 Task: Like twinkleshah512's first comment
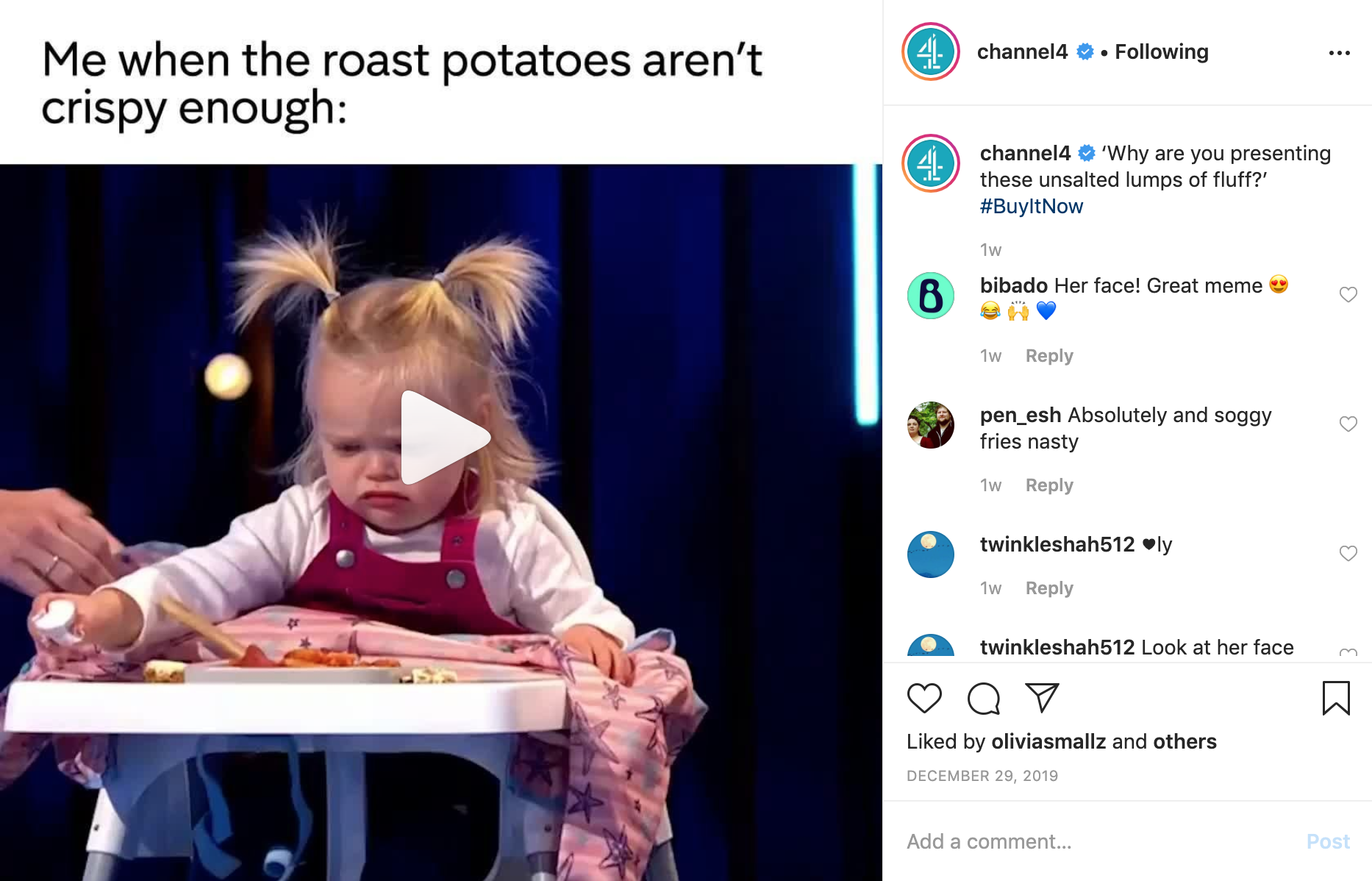(1348, 553)
